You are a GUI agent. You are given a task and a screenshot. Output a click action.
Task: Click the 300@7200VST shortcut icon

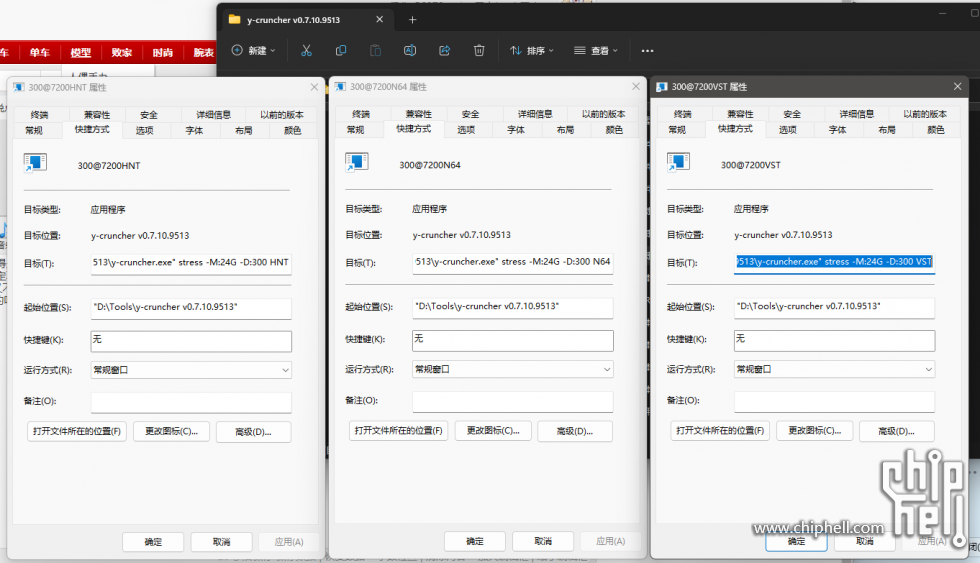click(678, 163)
